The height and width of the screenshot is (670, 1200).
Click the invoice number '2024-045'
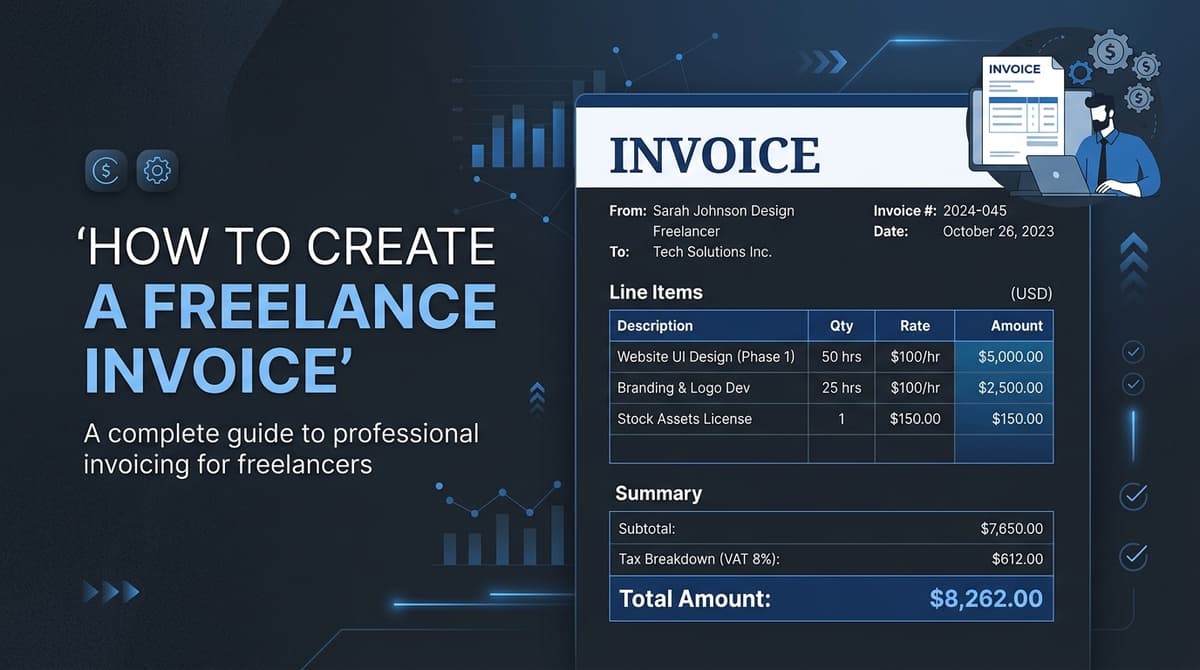[x=975, y=211]
